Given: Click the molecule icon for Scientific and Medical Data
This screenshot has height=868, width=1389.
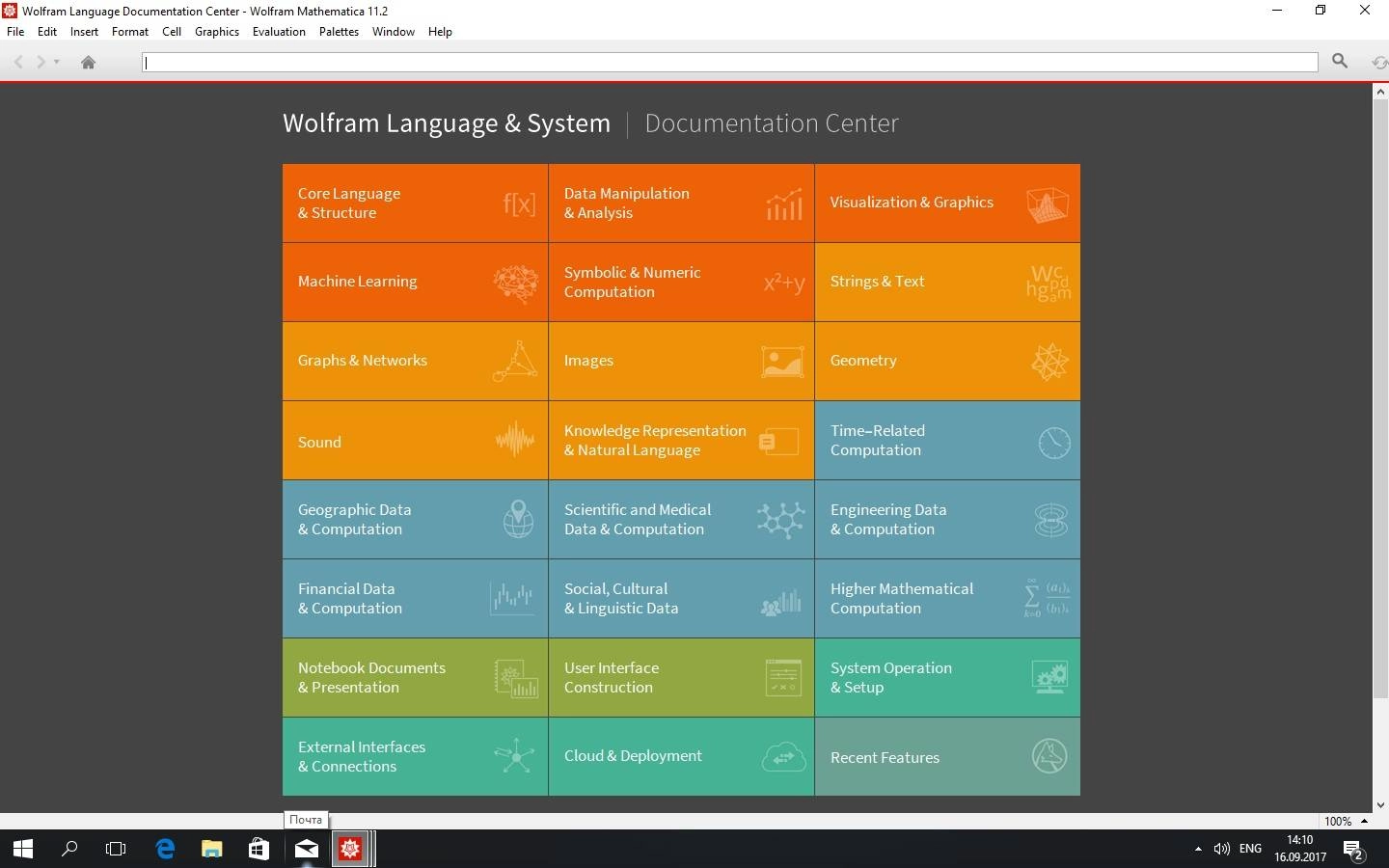Looking at the screenshot, I should point(781,520).
